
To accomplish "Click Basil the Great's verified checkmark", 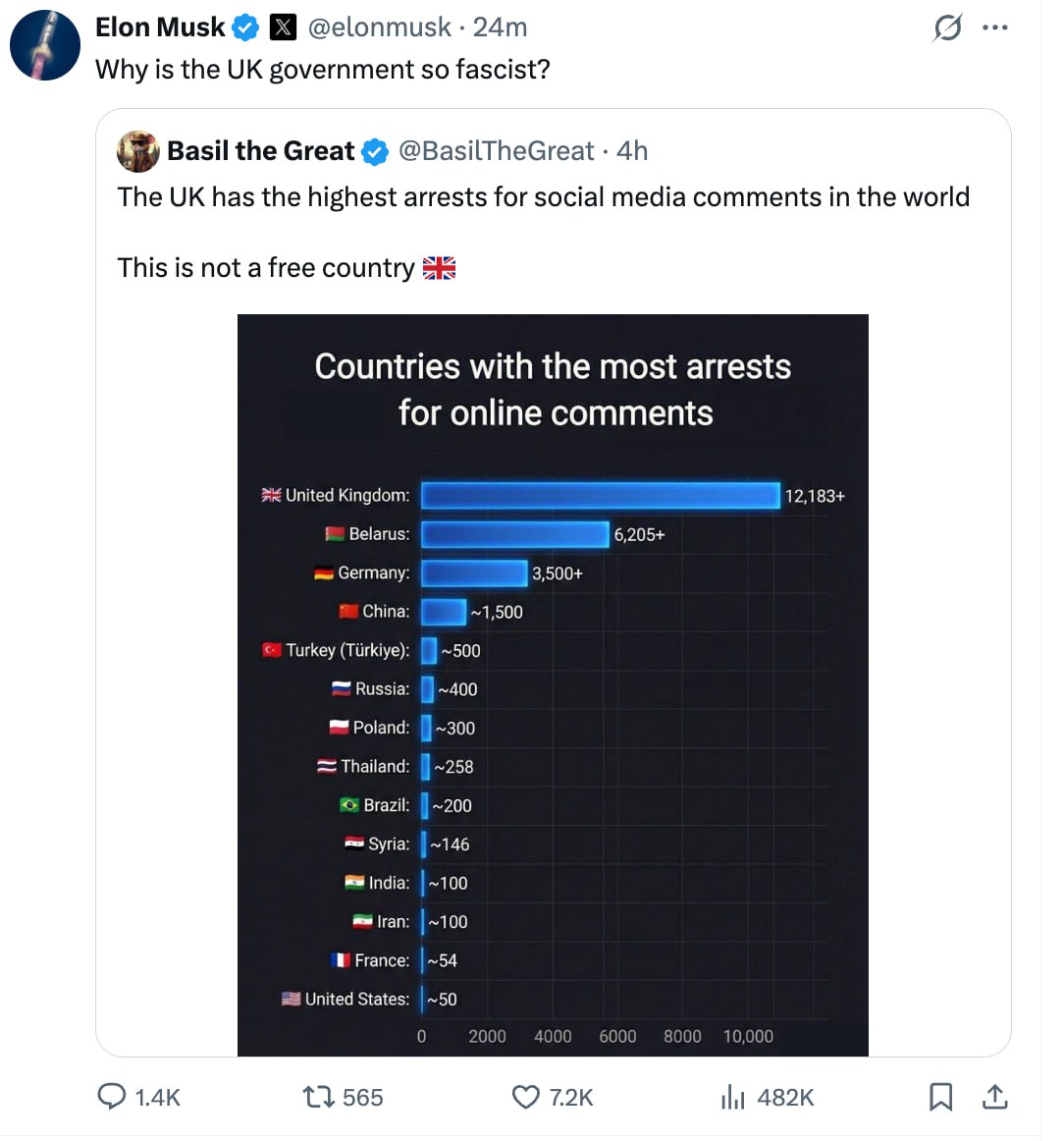I will (374, 151).
